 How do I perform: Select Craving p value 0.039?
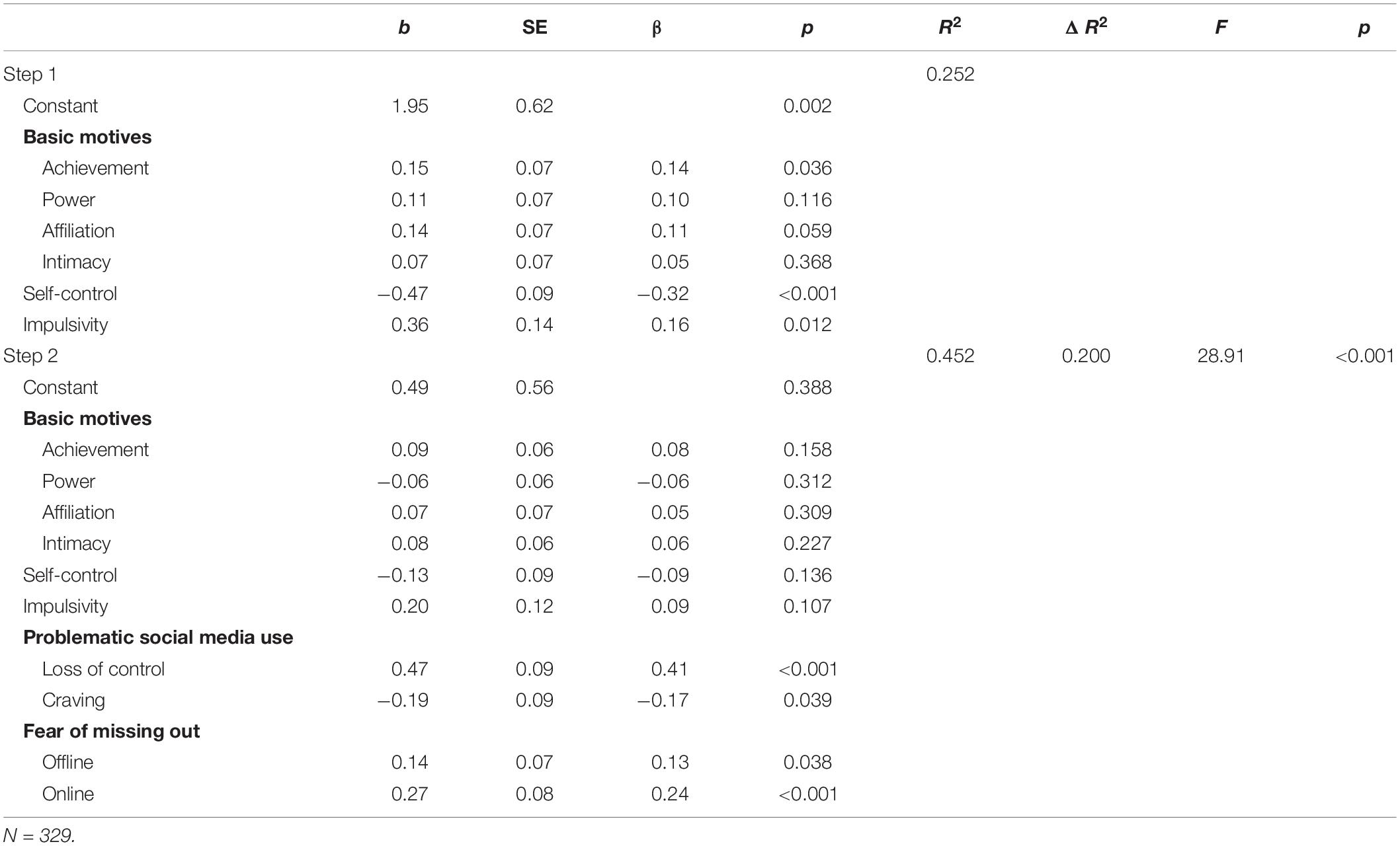(x=807, y=700)
